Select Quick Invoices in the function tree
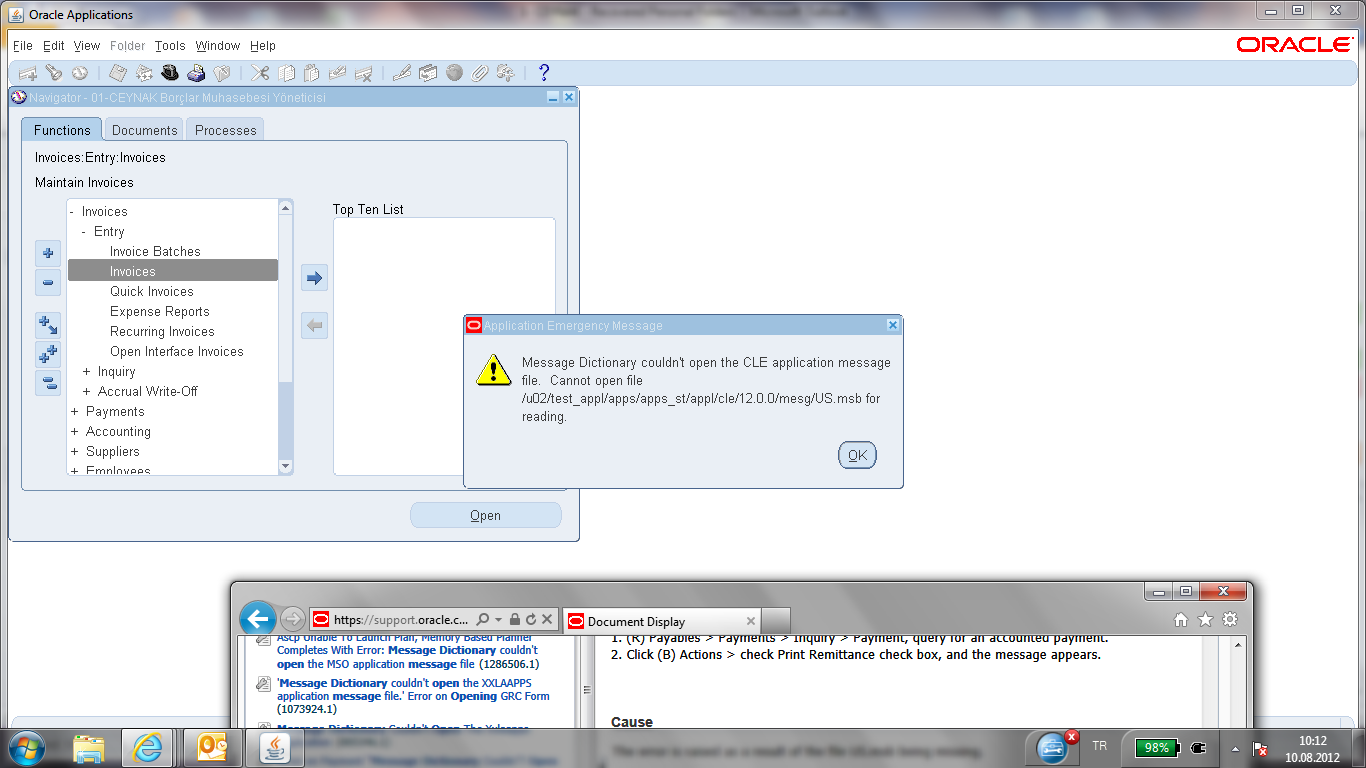The width and height of the screenshot is (1366, 768). click(150, 291)
